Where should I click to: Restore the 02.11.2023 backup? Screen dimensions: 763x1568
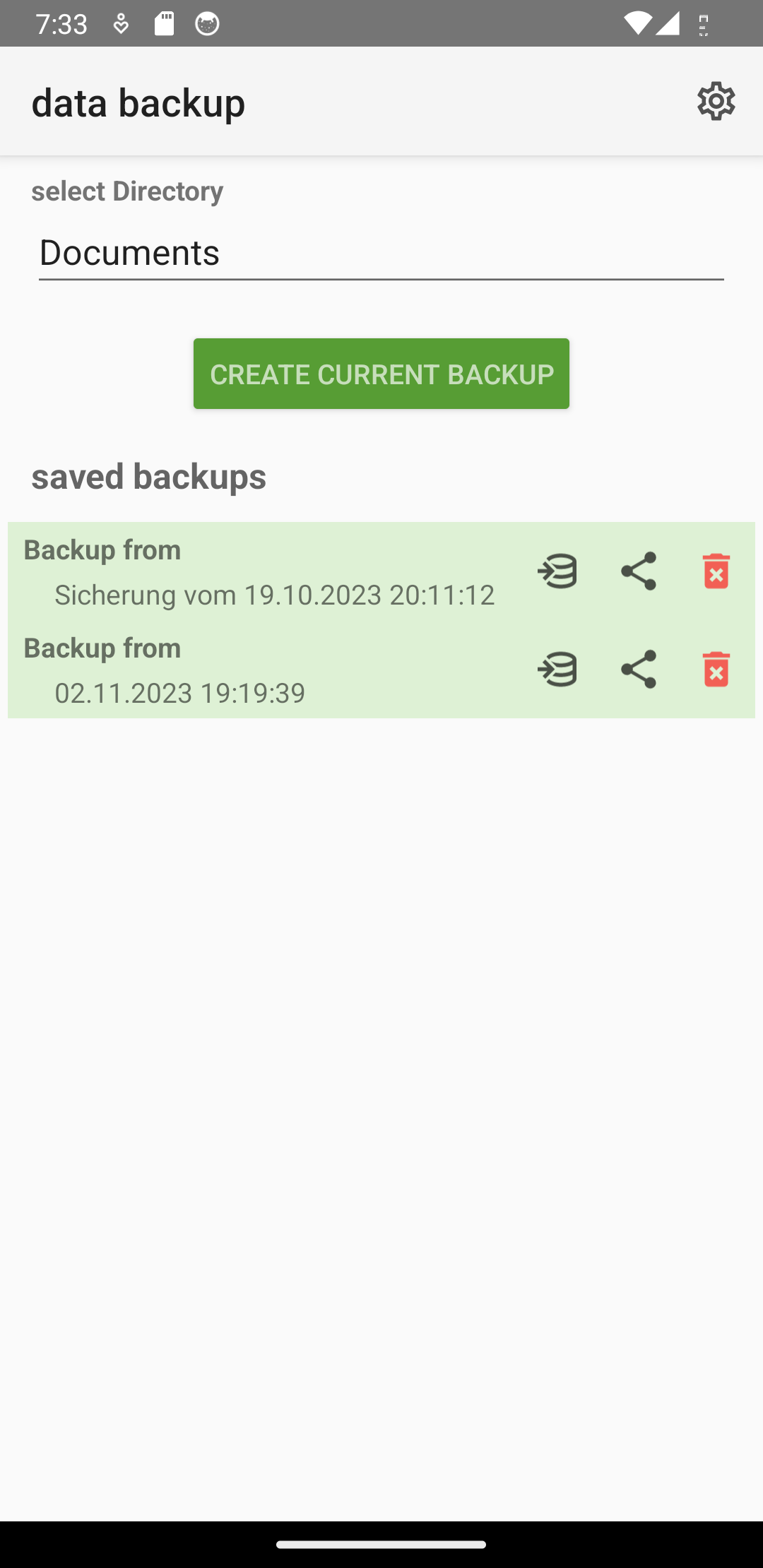(557, 669)
